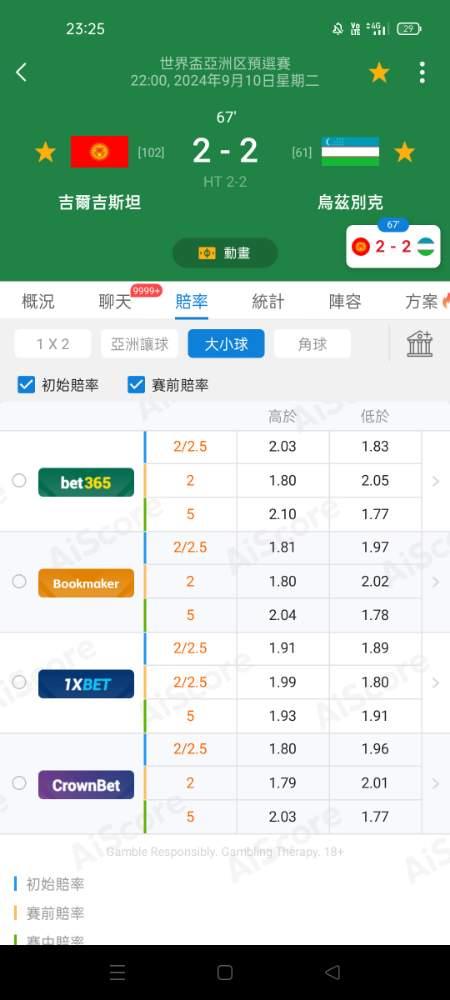Viewport: 450px width, 1000px height.
Task: Tap bet365 pre-match under odds 2.05
Action: point(375,480)
